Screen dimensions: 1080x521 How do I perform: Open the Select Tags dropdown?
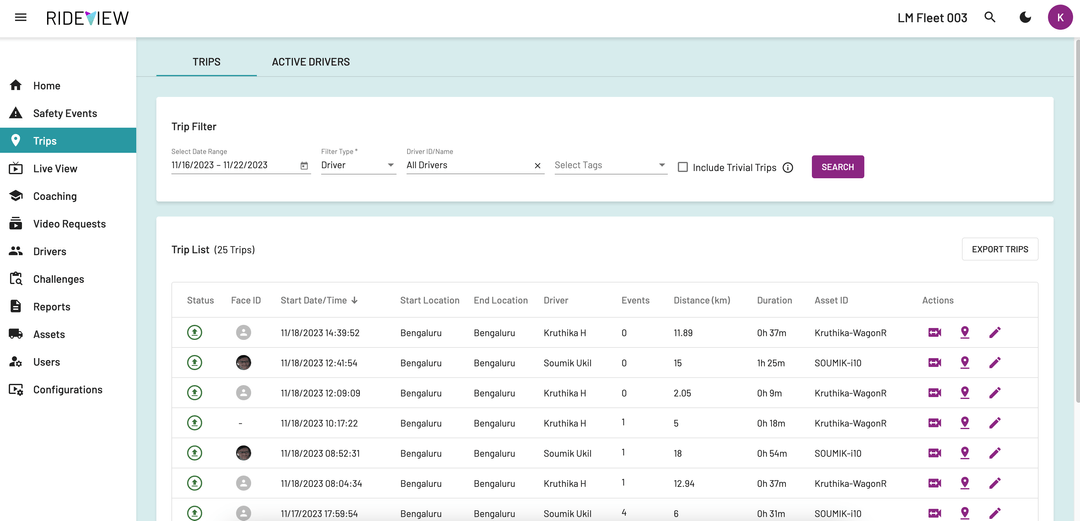pos(611,165)
